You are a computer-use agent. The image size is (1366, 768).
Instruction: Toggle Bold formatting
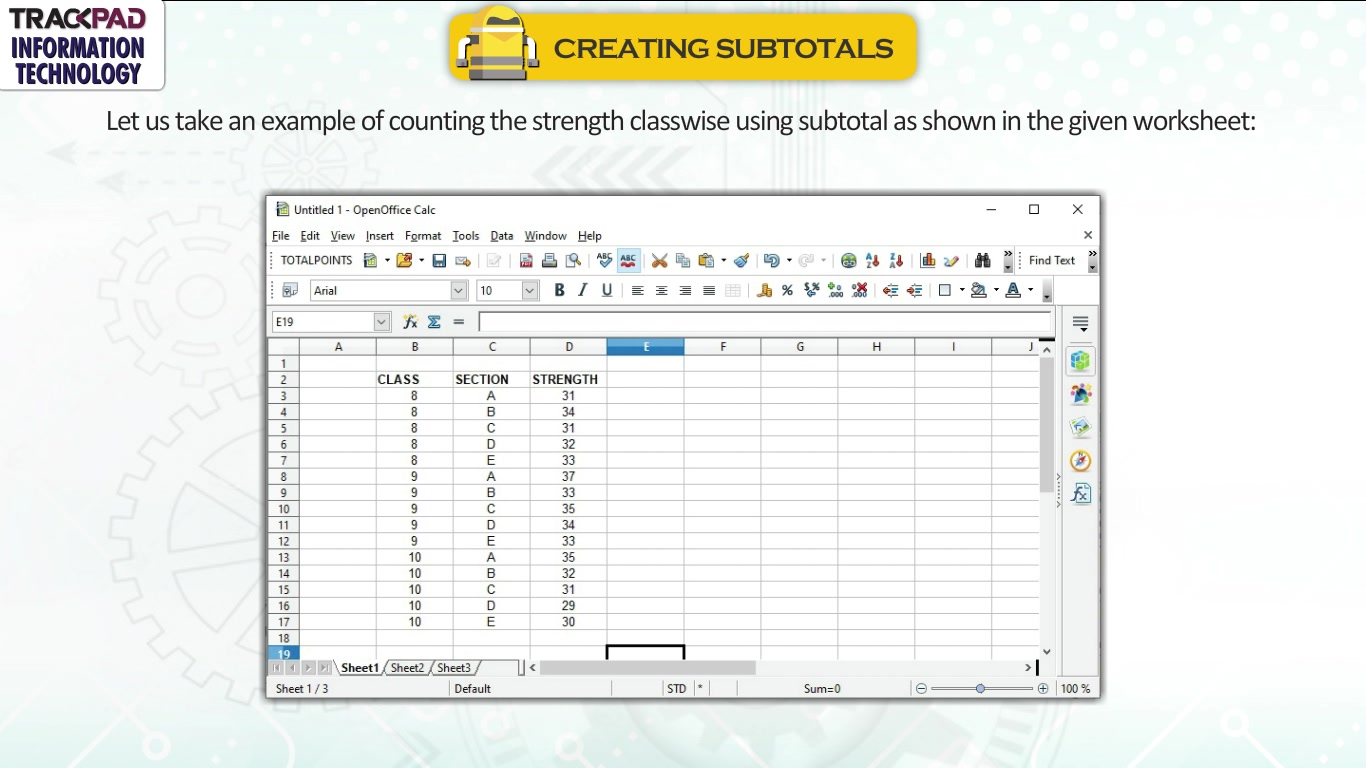point(559,290)
